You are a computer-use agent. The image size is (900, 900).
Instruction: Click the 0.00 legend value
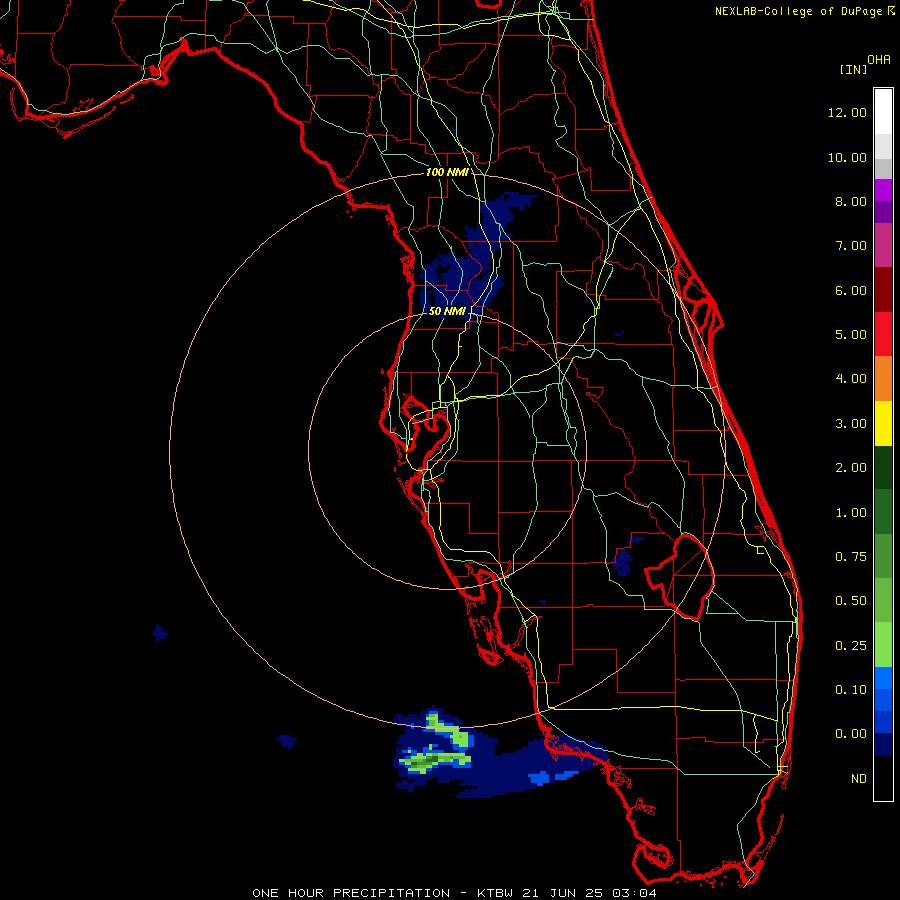[851, 734]
